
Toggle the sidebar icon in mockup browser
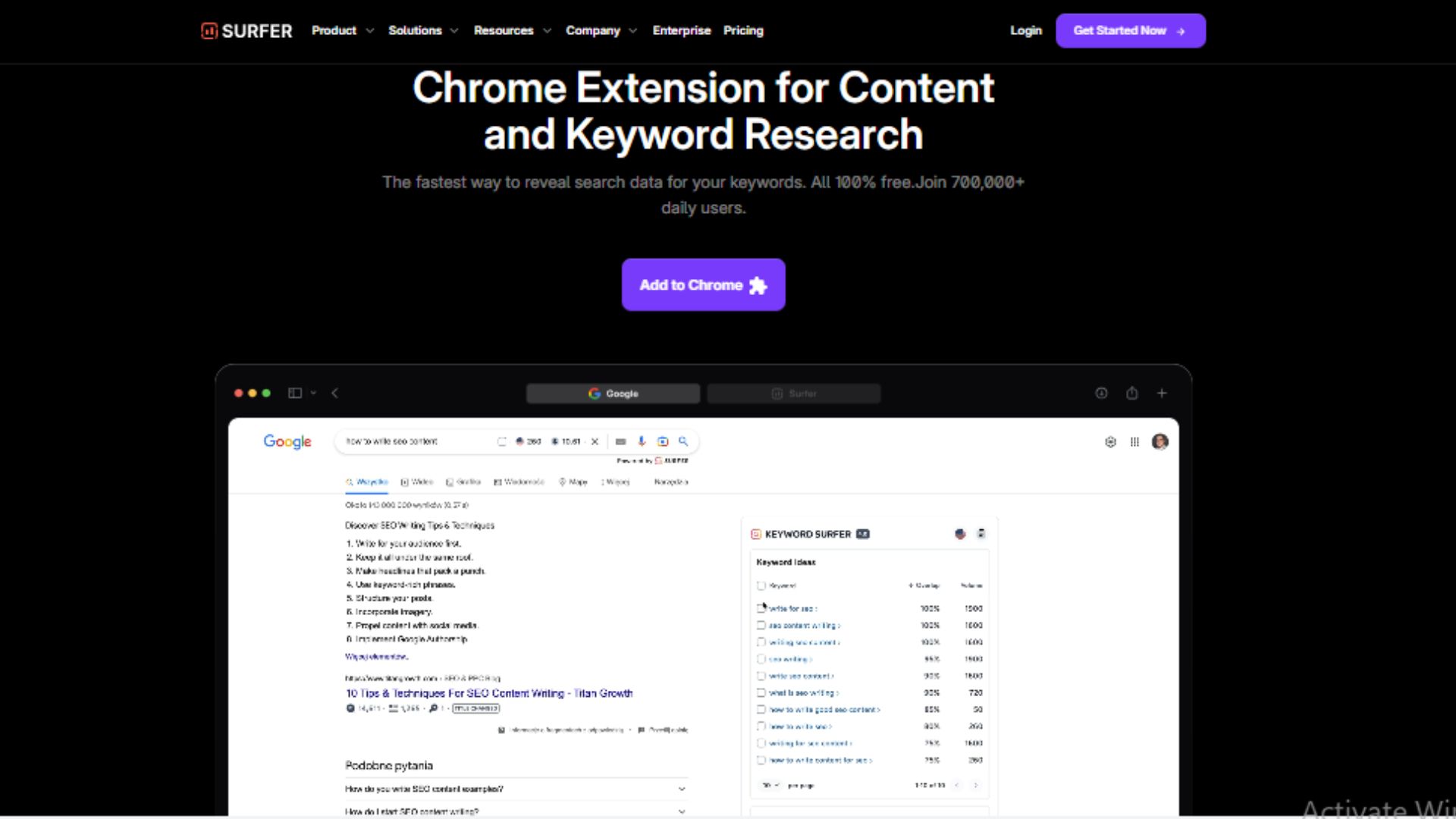(295, 393)
